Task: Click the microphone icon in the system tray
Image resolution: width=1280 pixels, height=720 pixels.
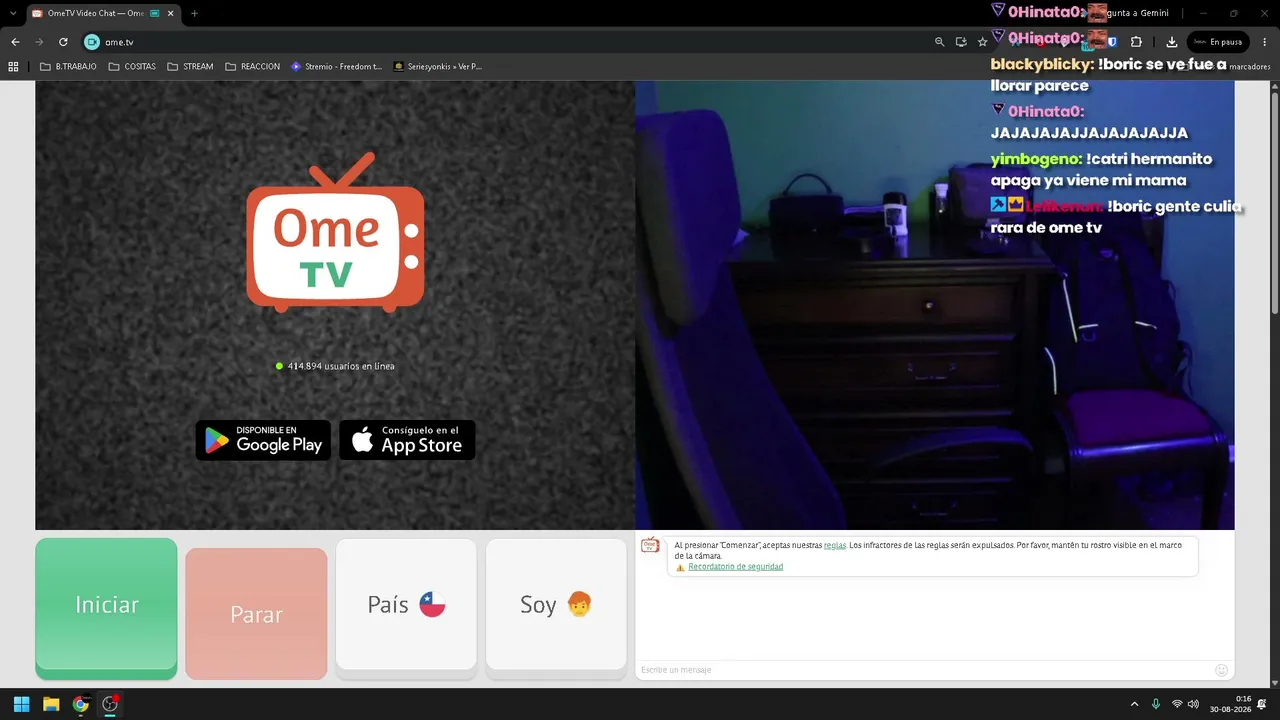Action: pos(1156,704)
